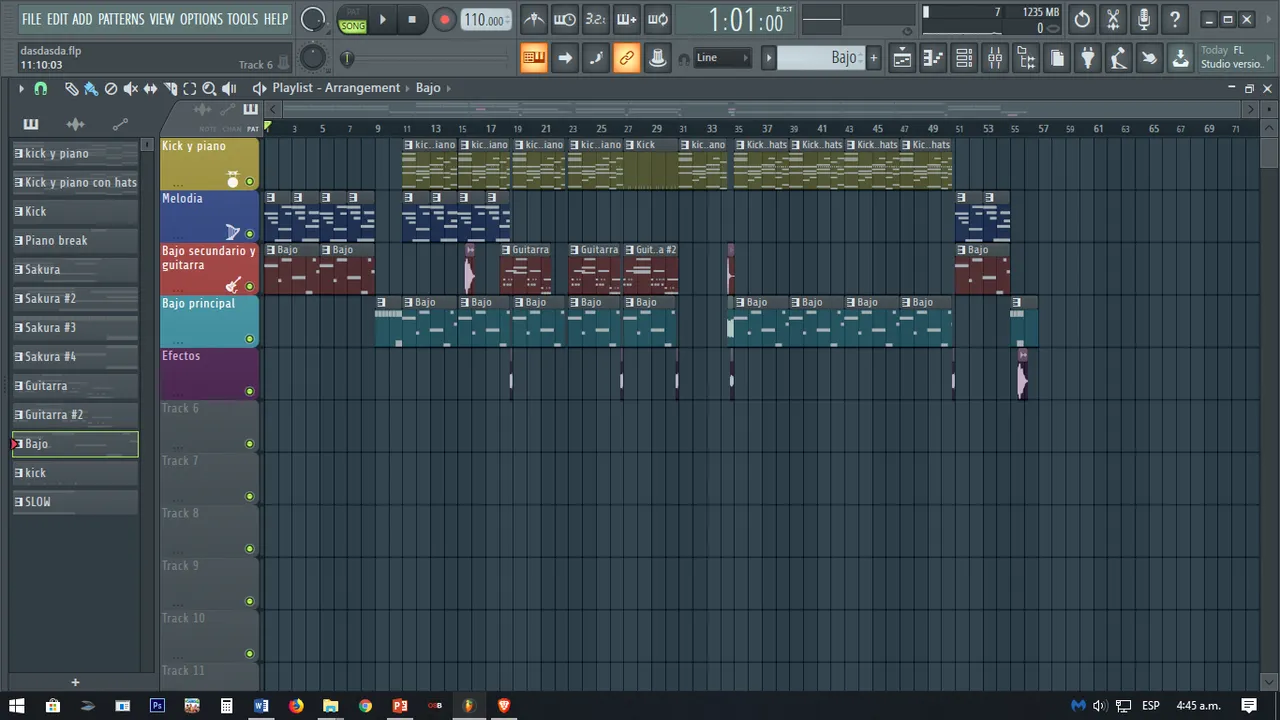Switch Pattern/Song mode button

352,20
